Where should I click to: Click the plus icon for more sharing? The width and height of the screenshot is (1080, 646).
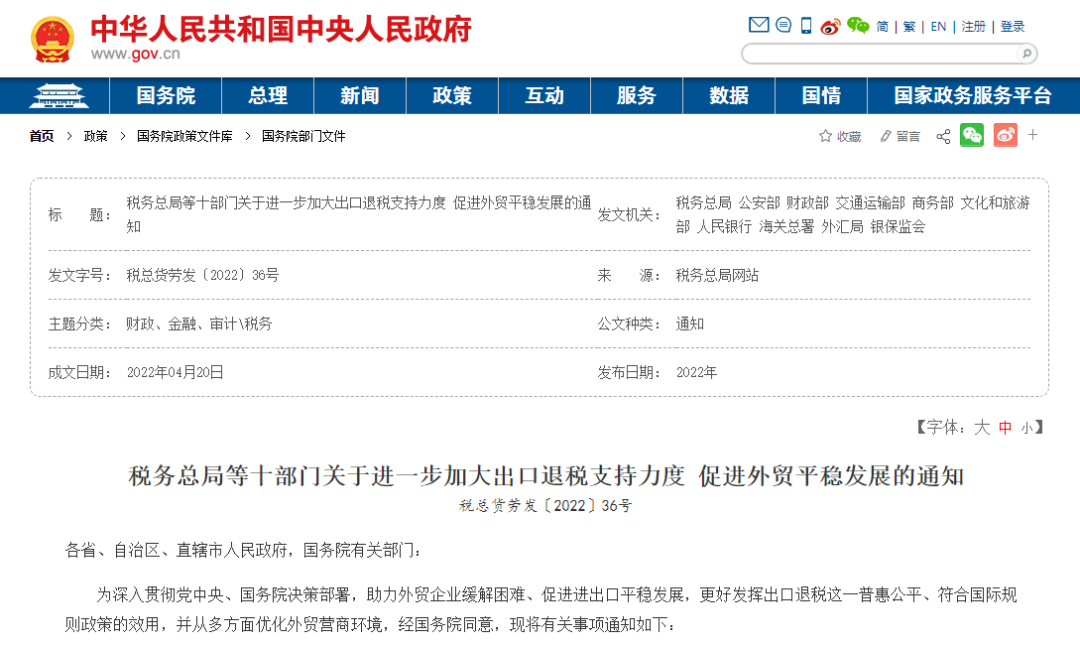pos(1032,135)
